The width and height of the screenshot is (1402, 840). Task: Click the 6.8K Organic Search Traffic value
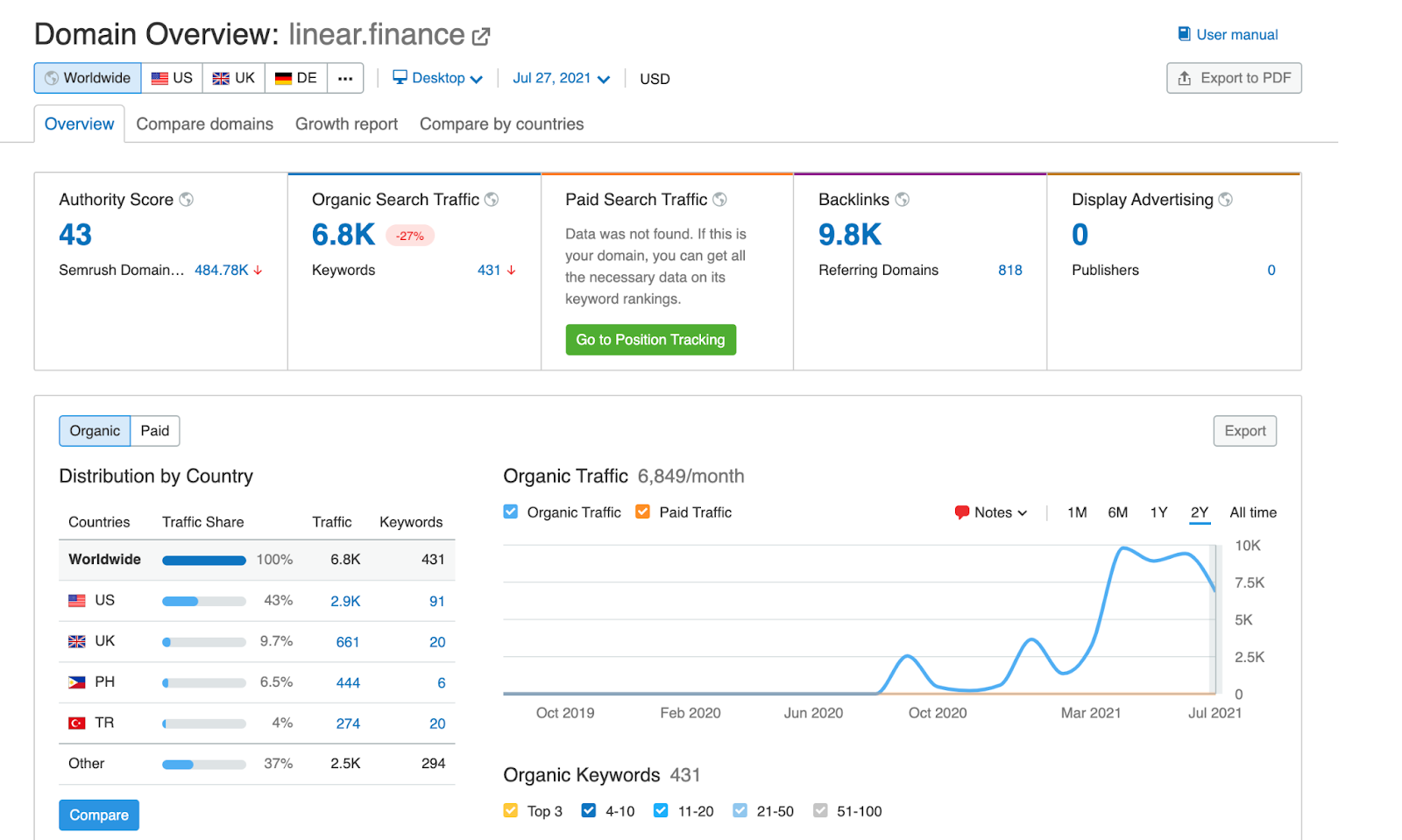point(343,235)
